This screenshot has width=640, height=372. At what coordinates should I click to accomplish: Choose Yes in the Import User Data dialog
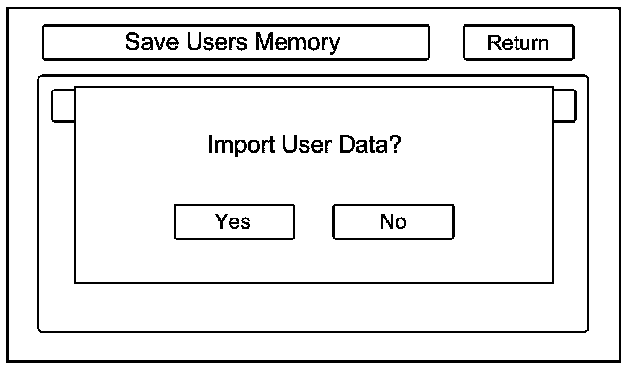tap(234, 222)
